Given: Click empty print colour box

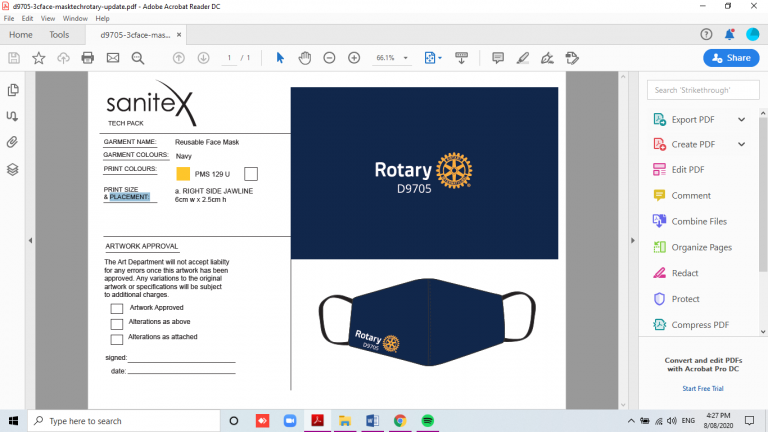Looking at the screenshot, I should [251, 174].
